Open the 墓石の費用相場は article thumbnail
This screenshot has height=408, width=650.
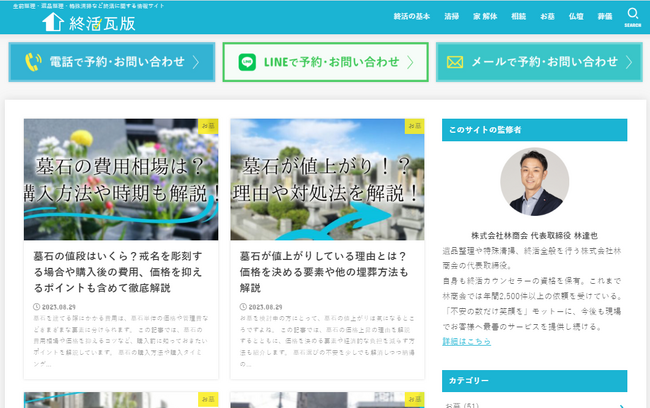120,180
